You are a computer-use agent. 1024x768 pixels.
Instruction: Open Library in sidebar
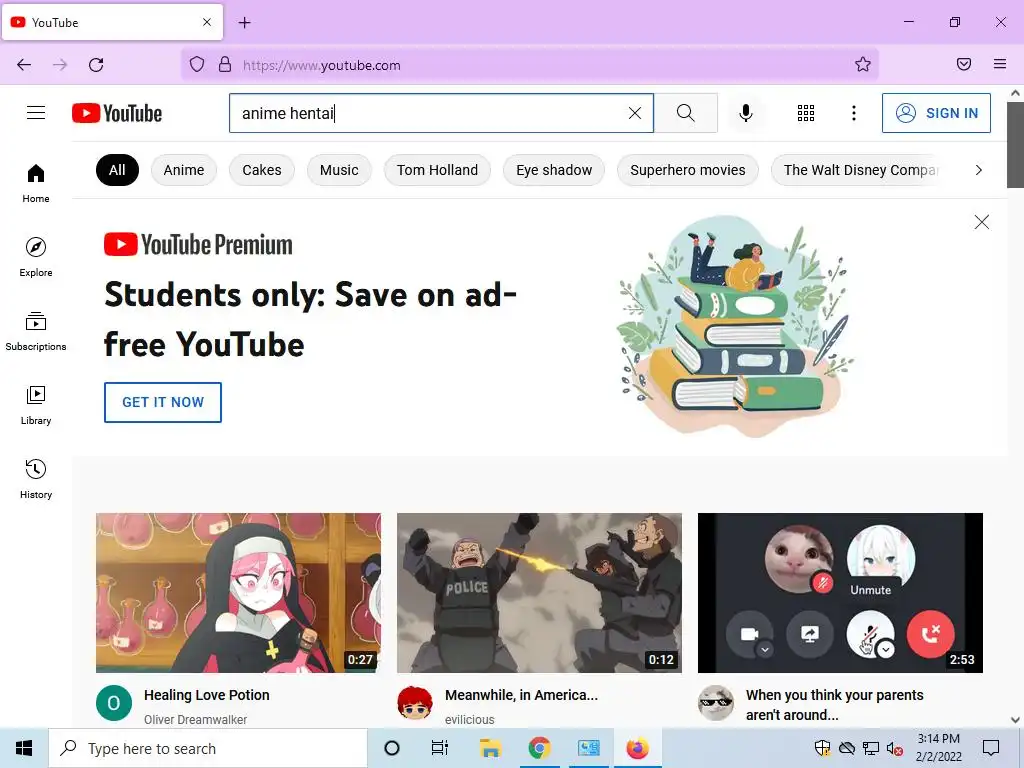[36, 406]
